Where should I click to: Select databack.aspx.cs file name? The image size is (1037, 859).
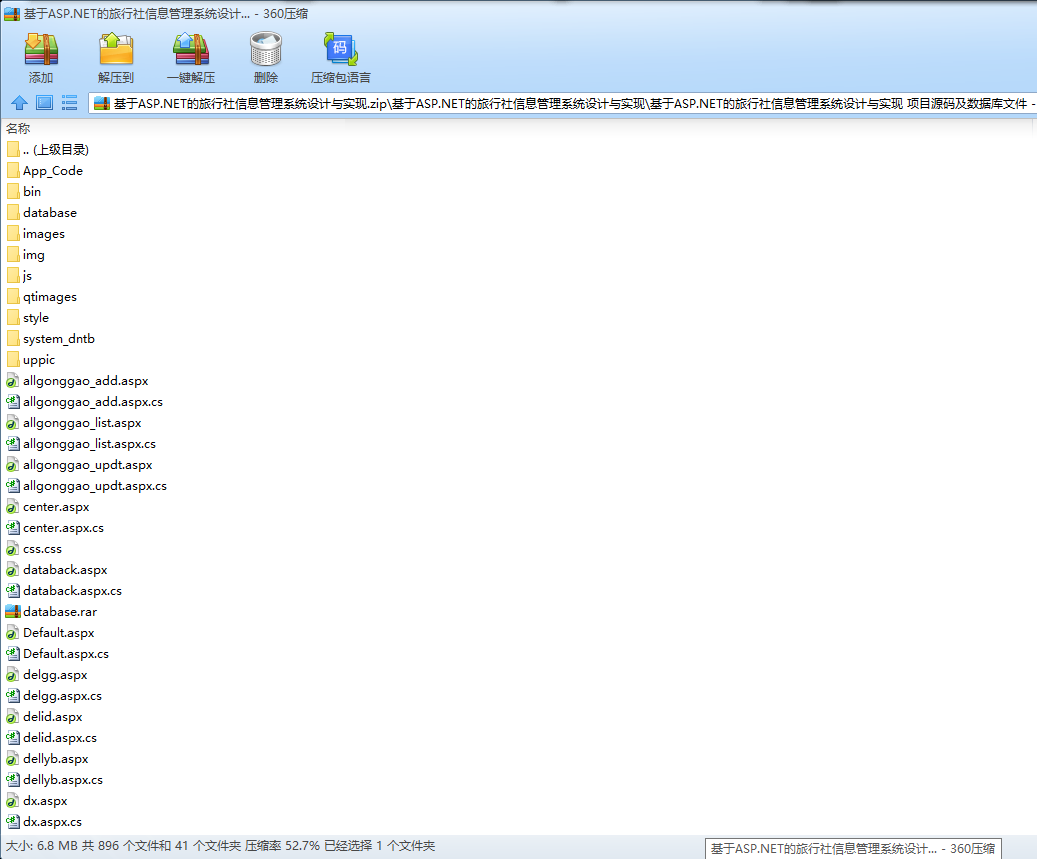72,591
